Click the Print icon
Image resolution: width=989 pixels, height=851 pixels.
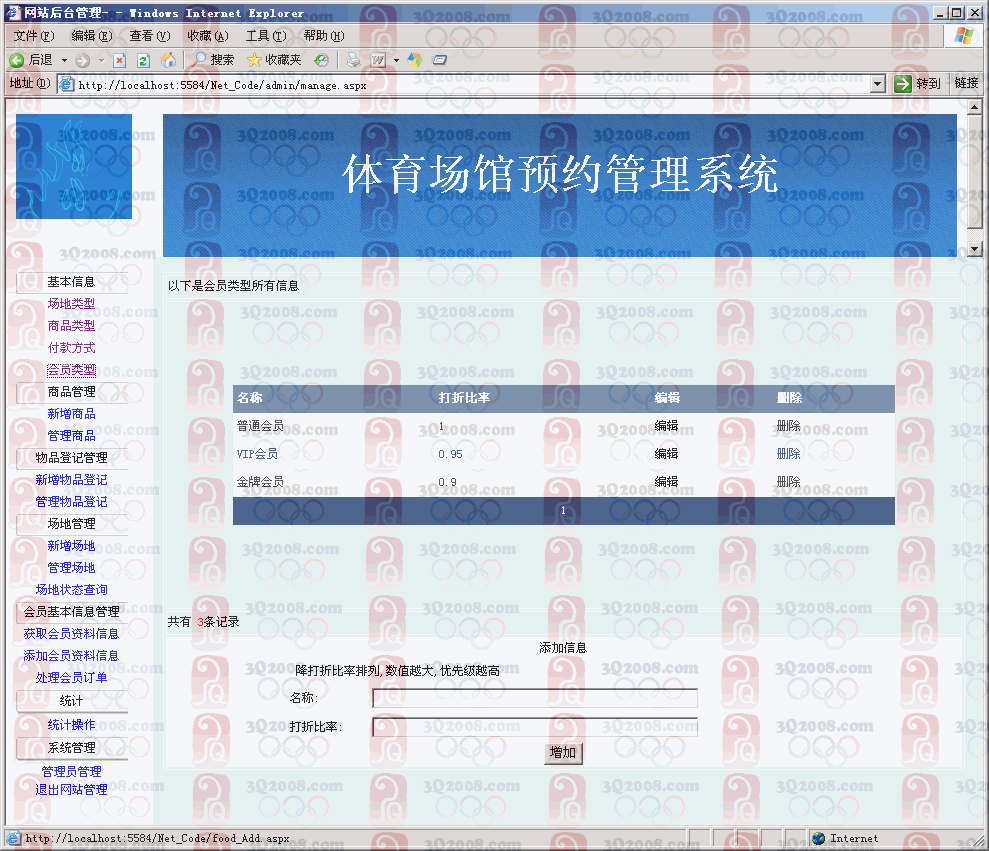pyautogui.click(x=354, y=60)
